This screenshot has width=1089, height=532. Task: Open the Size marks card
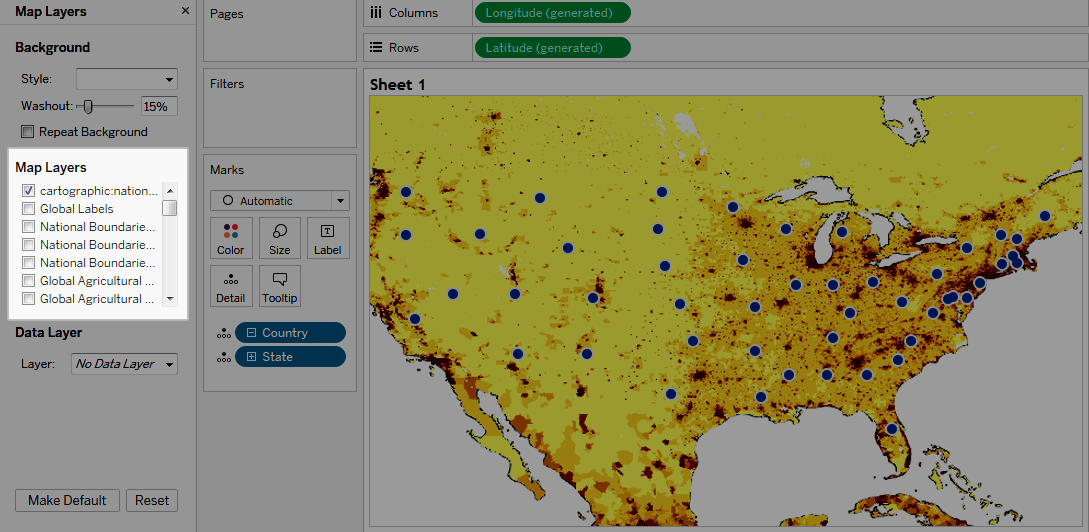(280, 238)
